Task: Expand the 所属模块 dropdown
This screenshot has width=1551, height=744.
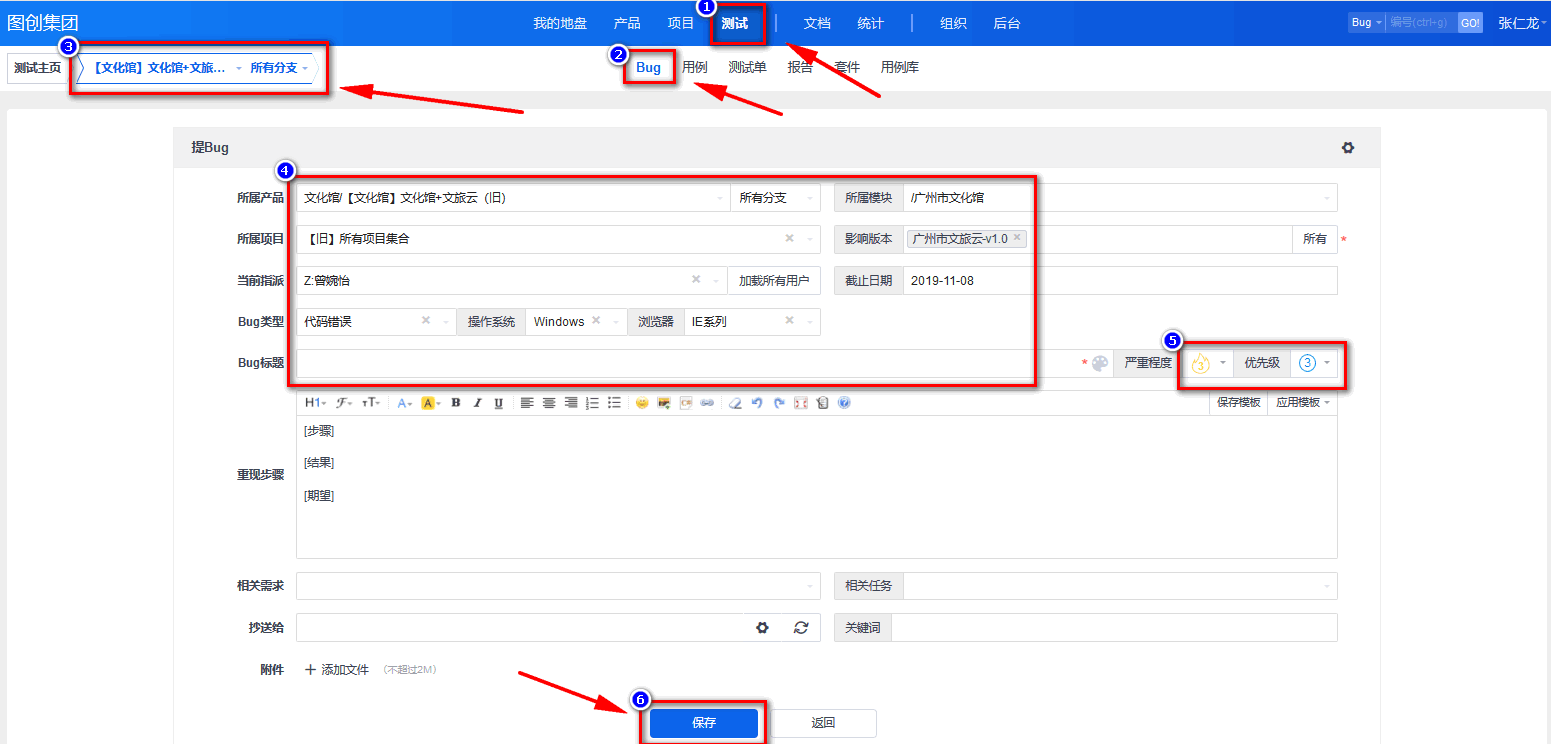Action: click(x=1120, y=198)
